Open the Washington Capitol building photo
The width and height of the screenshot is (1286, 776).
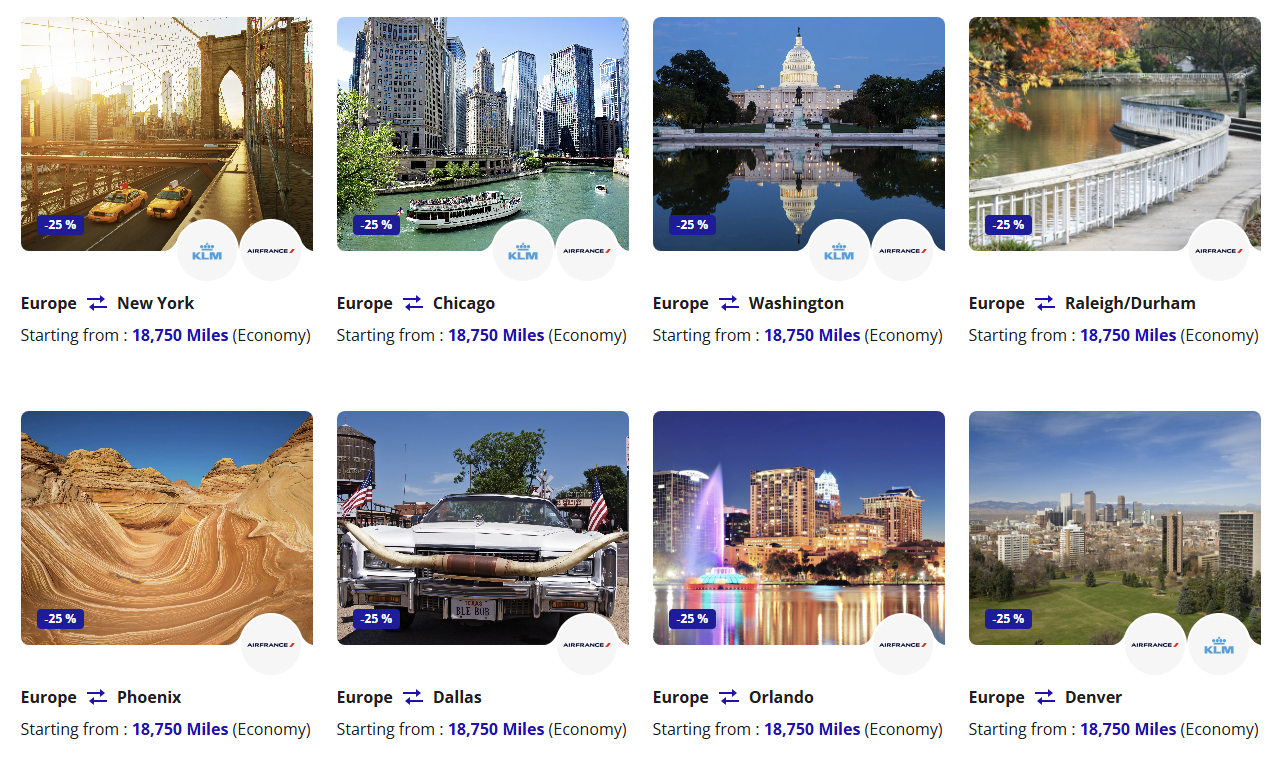point(799,134)
